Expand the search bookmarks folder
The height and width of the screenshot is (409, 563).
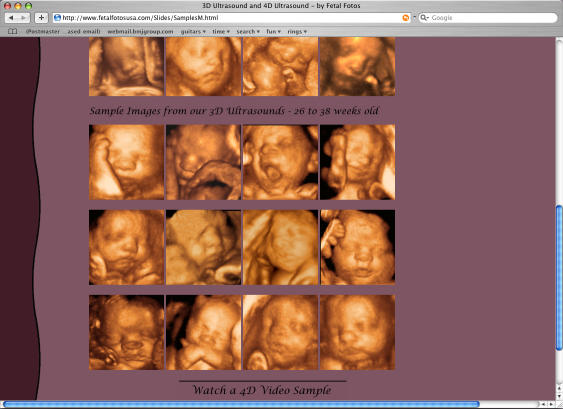pyautogui.click(x=248, y=32)
